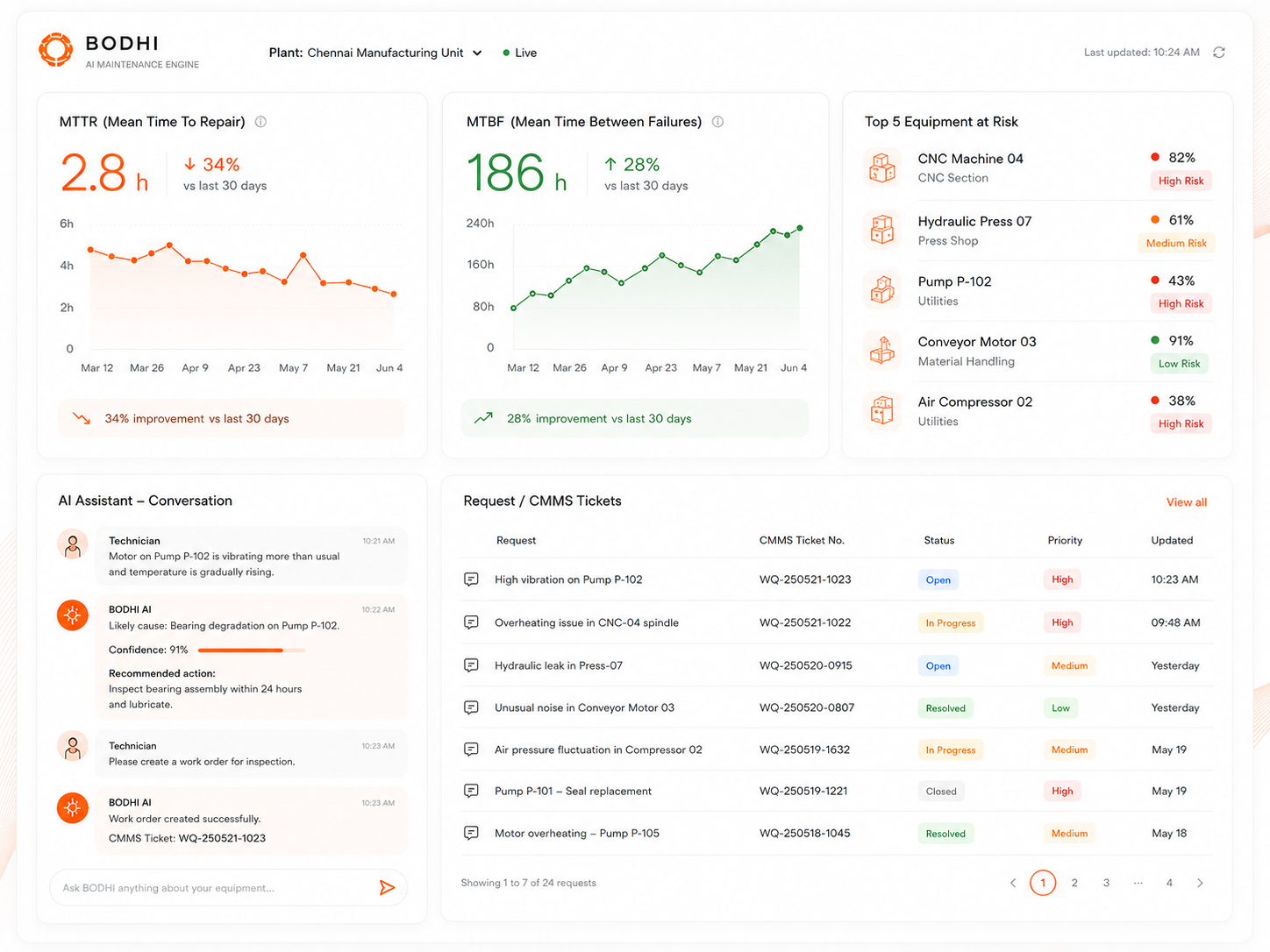Open chat icon for Compressor 02 ticket
The height and width of the screenshot is (952, 1270).
point(471,750)
